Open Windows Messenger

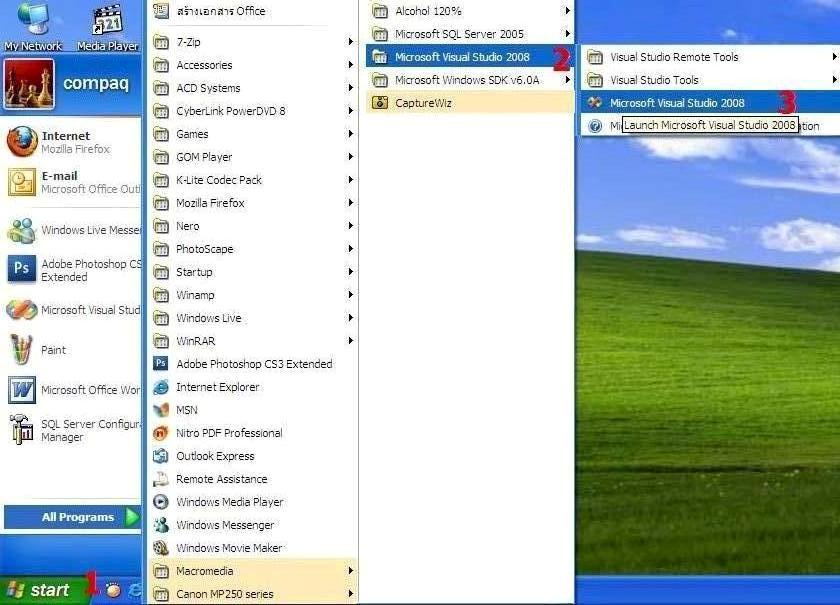tap(252, 525)
